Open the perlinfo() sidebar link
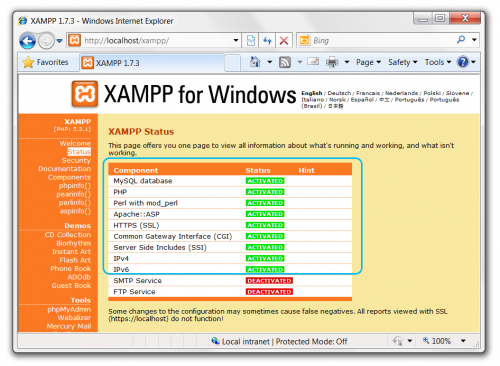The image size is (500, 366). coord(75,203)
